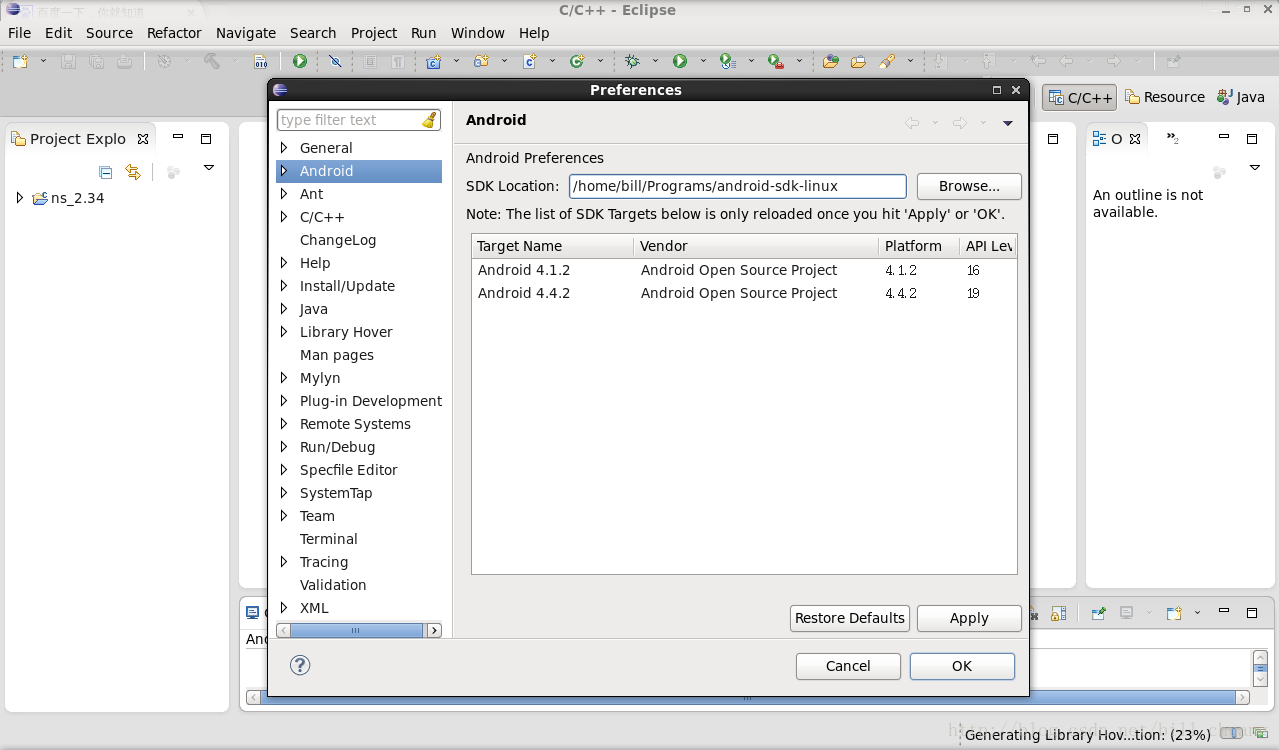Click the Apply button
The width and height of the screenshot is (1279, 750).
click(x=969, y=618)
